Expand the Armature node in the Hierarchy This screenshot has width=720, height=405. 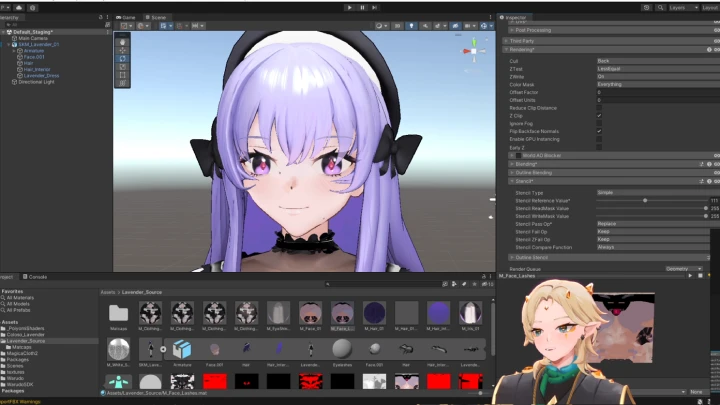pos(14,51)
